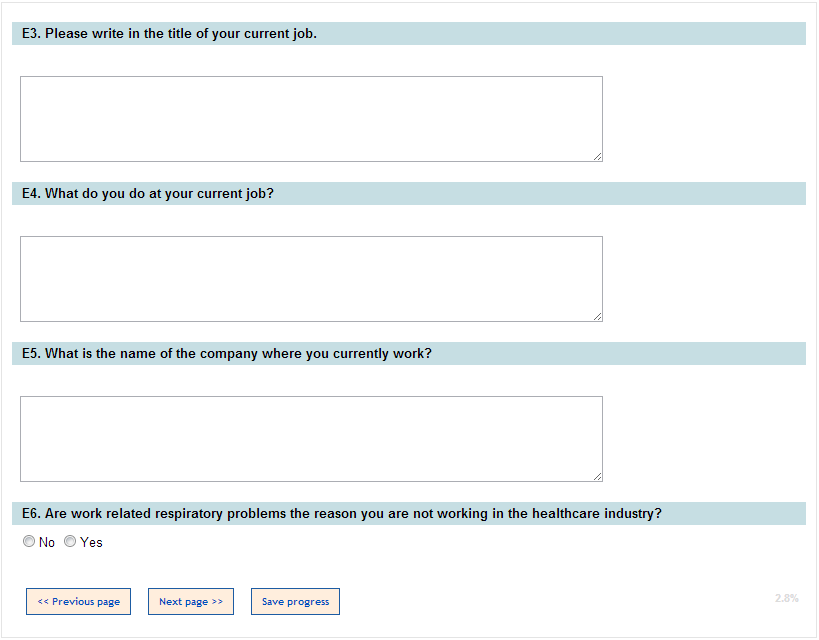
Task: Click the 2.8% progress indicator
Action: (786, 598)
